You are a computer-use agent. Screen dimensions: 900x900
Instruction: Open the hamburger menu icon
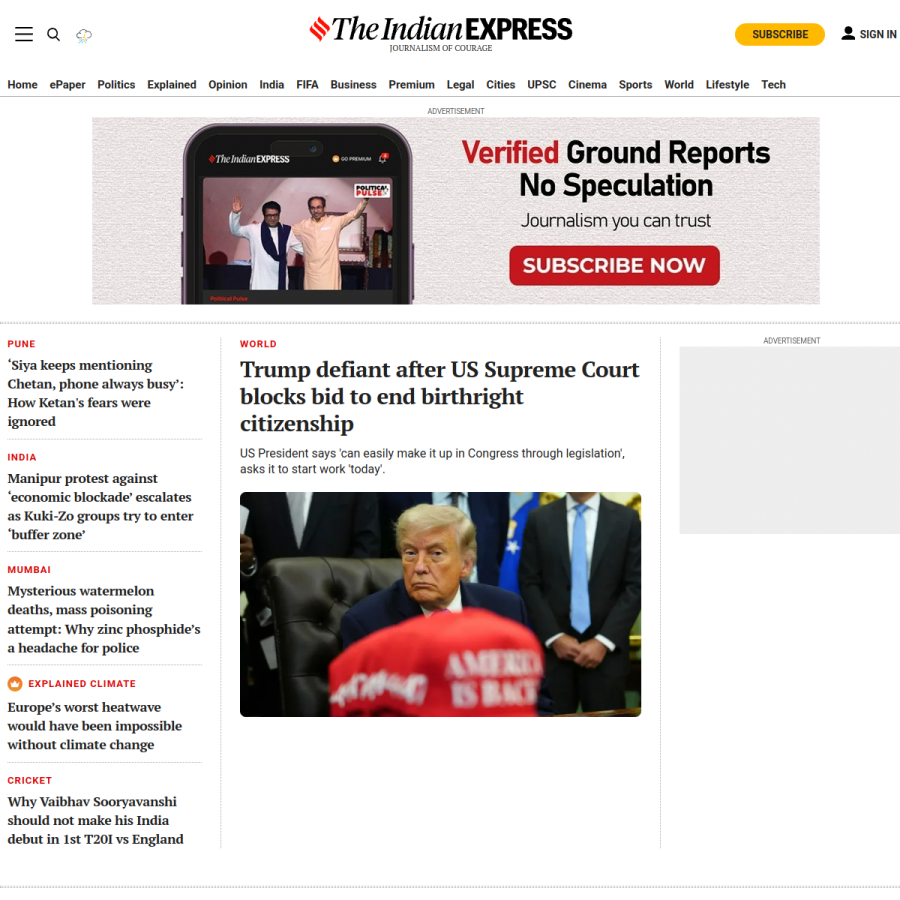click(24, 34)
